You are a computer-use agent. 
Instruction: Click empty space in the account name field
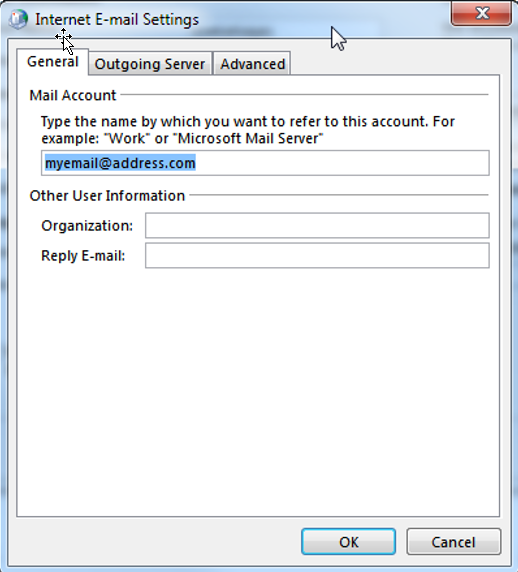(342, 163)
